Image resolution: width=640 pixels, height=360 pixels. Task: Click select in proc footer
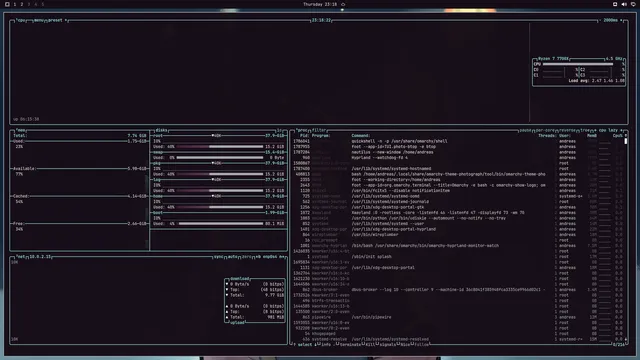(304, 344)
